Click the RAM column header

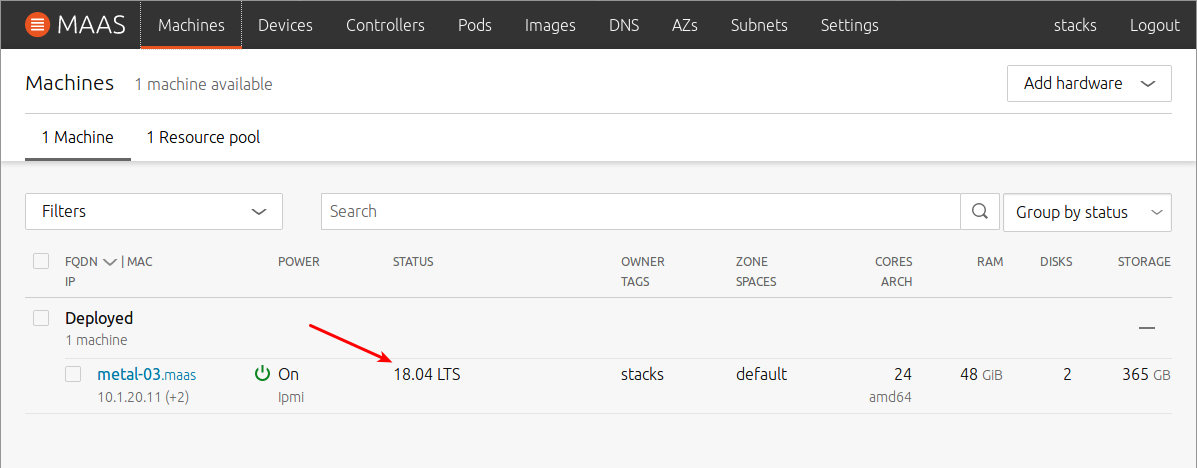tap(990, 262)
